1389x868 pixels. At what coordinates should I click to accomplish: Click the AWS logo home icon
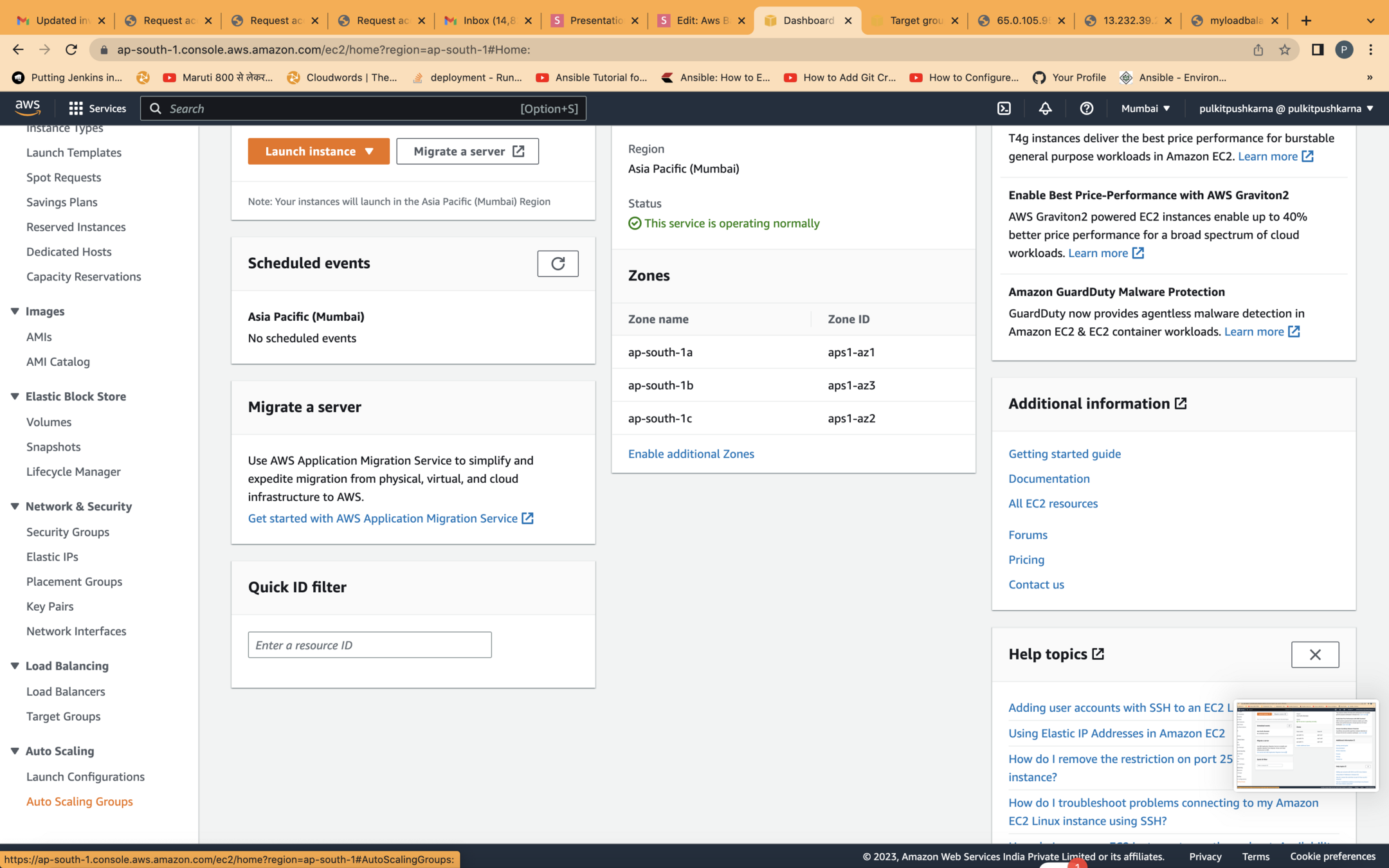tap(28, 107)
